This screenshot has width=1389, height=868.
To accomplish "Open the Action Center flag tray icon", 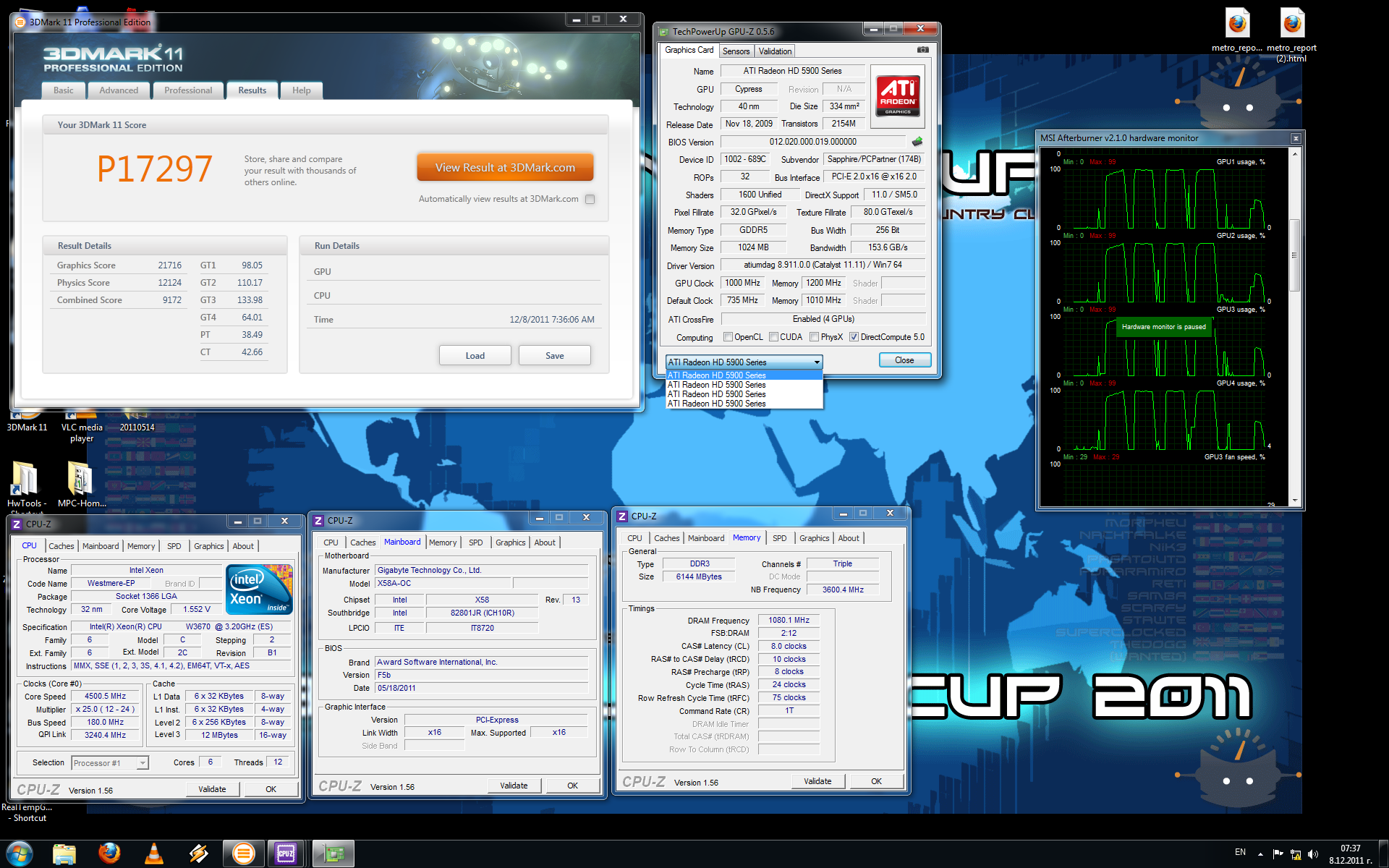I will tap(1278, 854).
